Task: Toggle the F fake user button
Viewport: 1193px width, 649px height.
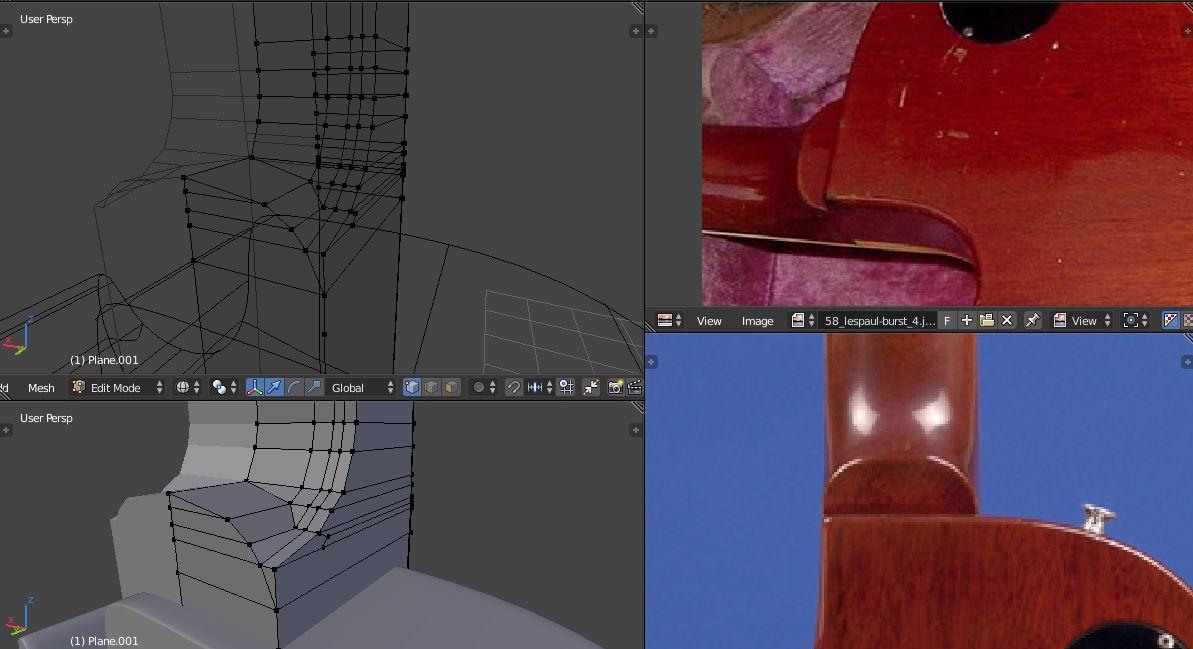Action: click(947, 320)
